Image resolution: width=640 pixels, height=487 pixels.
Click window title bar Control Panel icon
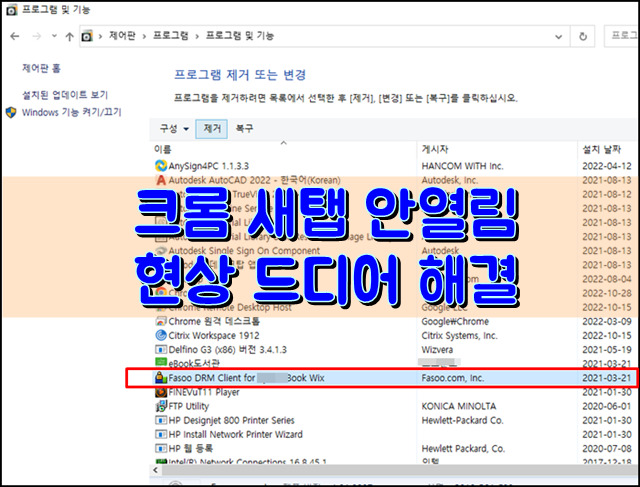coord(12,10)
